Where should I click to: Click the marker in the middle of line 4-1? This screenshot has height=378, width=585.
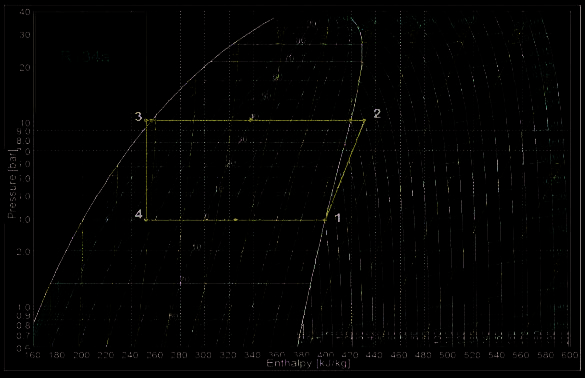pos(235,220)
